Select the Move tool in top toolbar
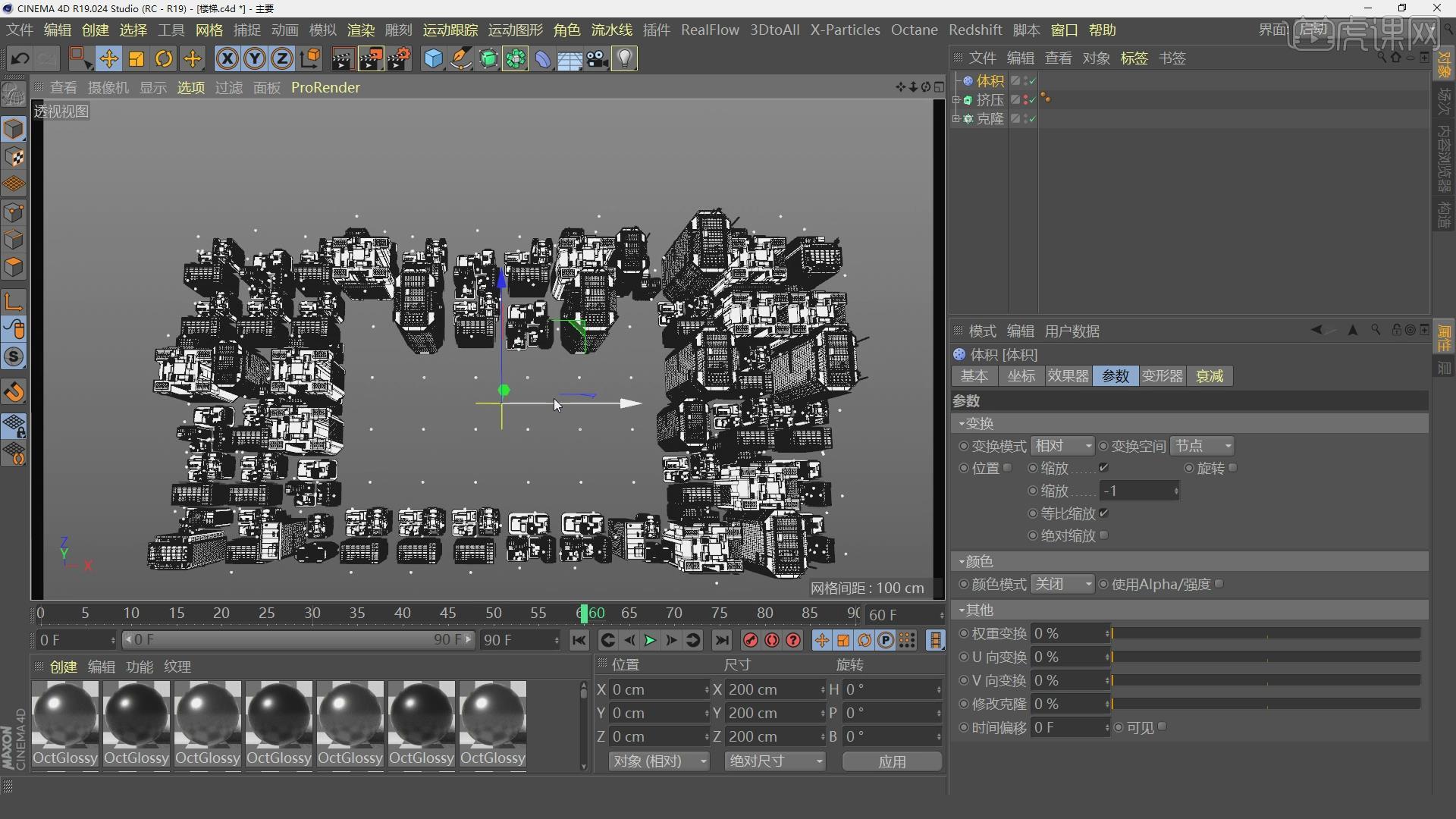1456x819 pixels. tap(108, 58)
